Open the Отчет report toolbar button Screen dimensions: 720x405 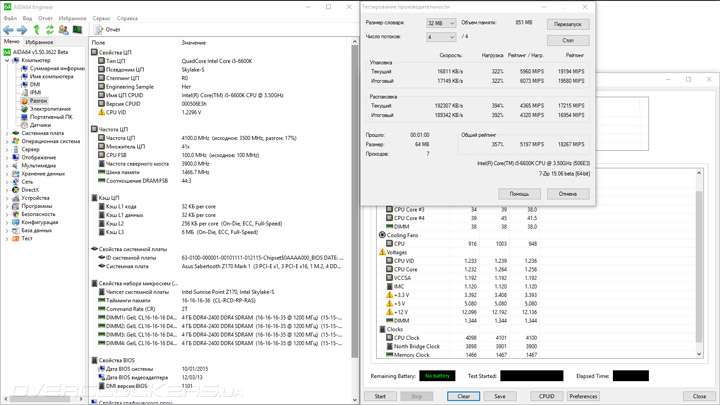(x=107, y=30)
